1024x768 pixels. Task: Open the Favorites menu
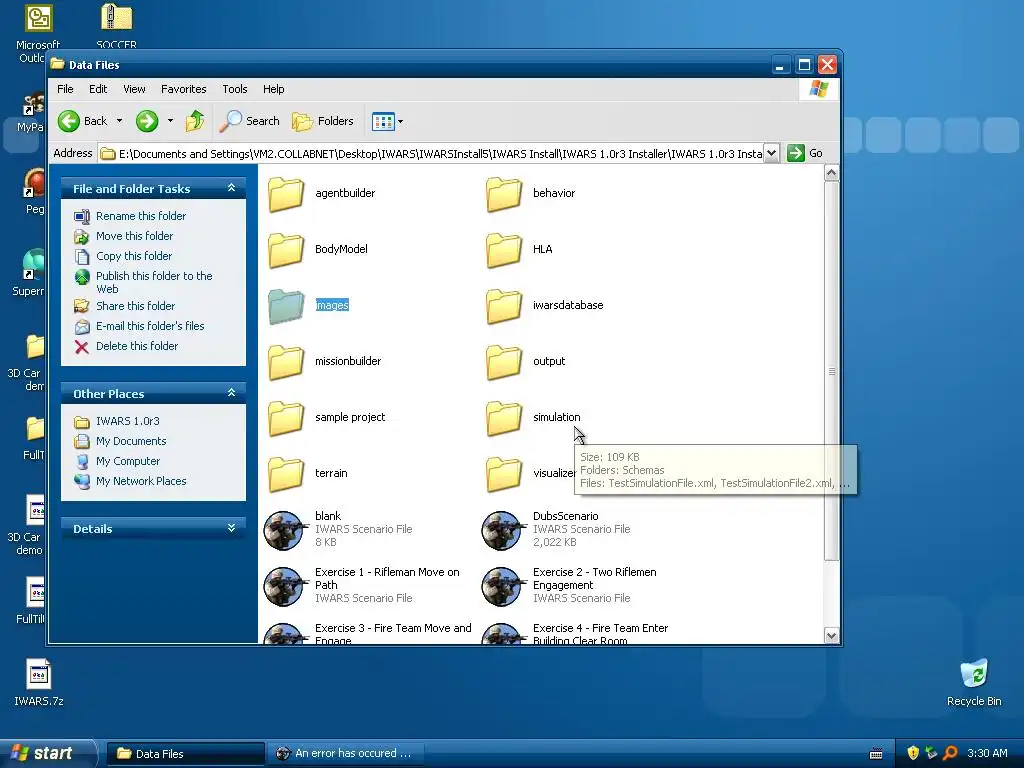184,89
